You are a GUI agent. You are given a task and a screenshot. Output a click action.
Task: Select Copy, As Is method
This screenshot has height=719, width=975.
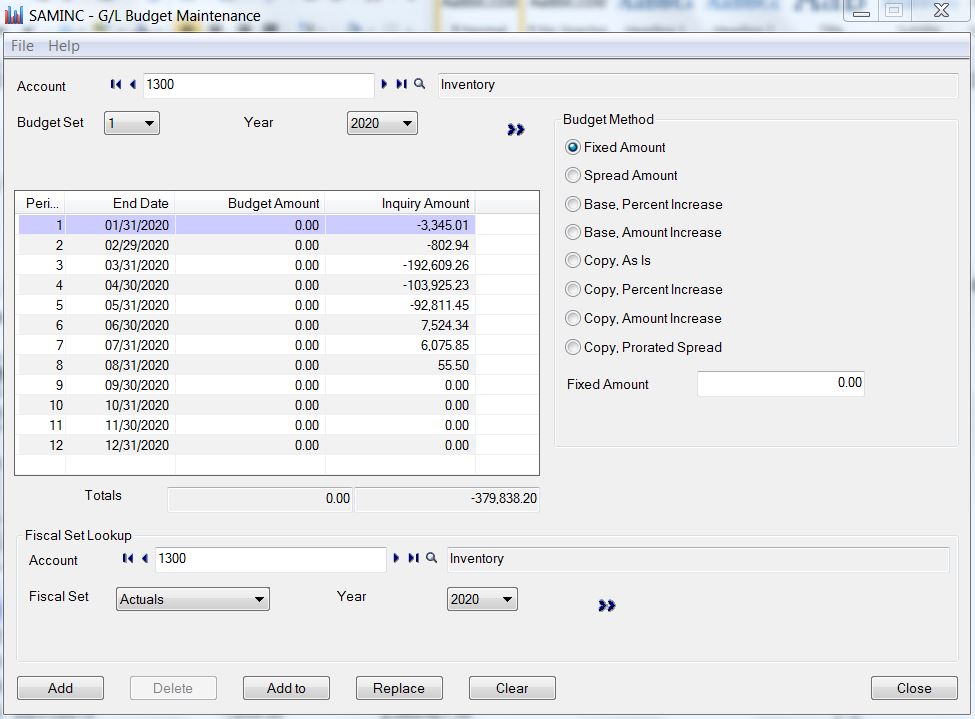click(x=573, y=260)
